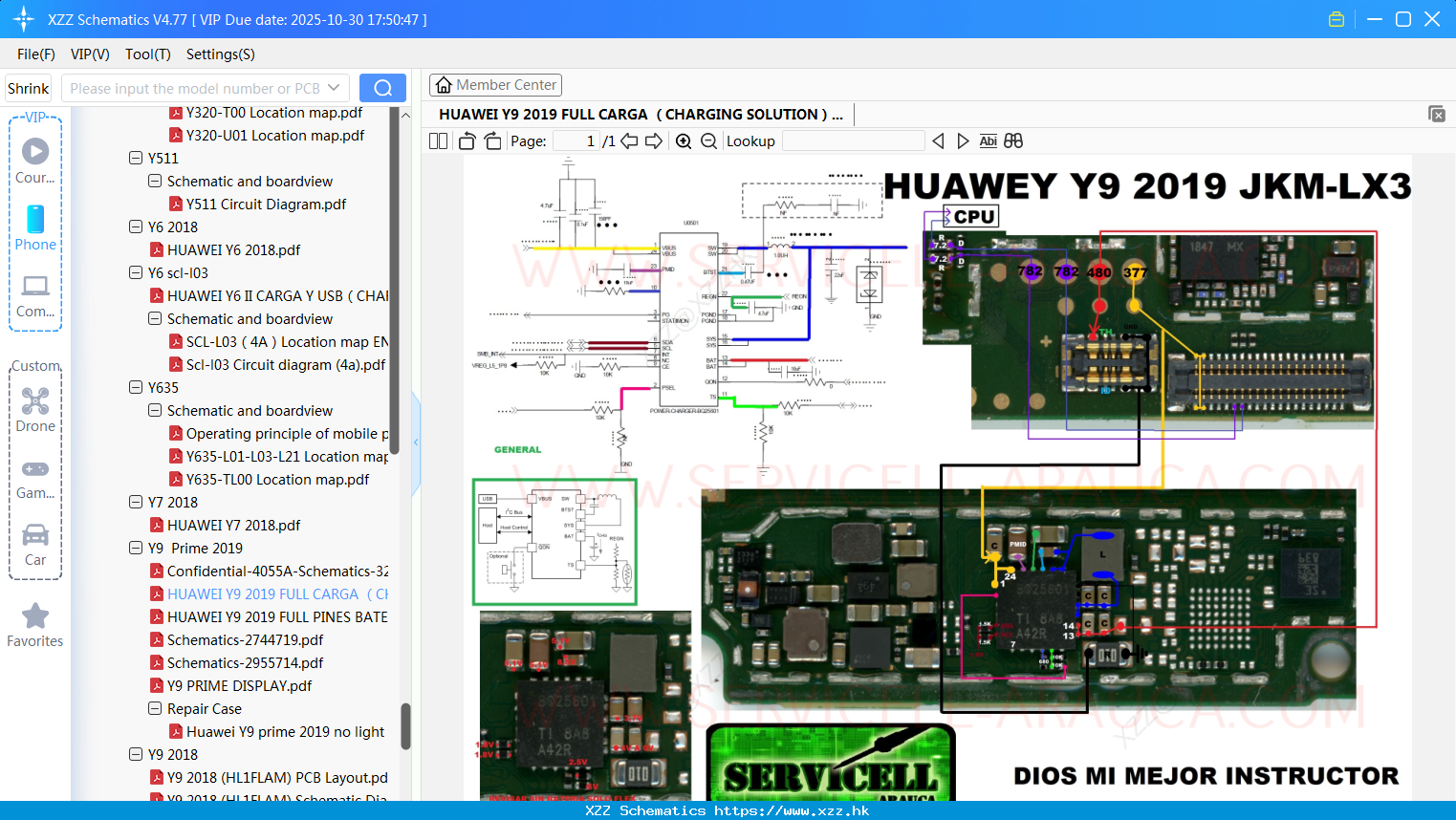Open Y320-U01 Location map.pdf

point(267,136)
